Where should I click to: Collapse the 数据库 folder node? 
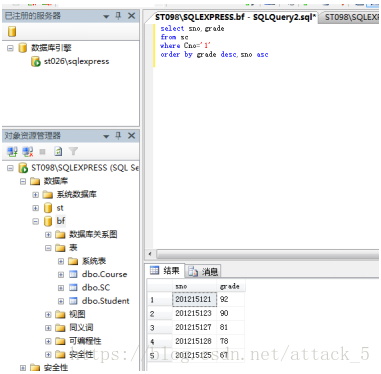coord(23,181)
